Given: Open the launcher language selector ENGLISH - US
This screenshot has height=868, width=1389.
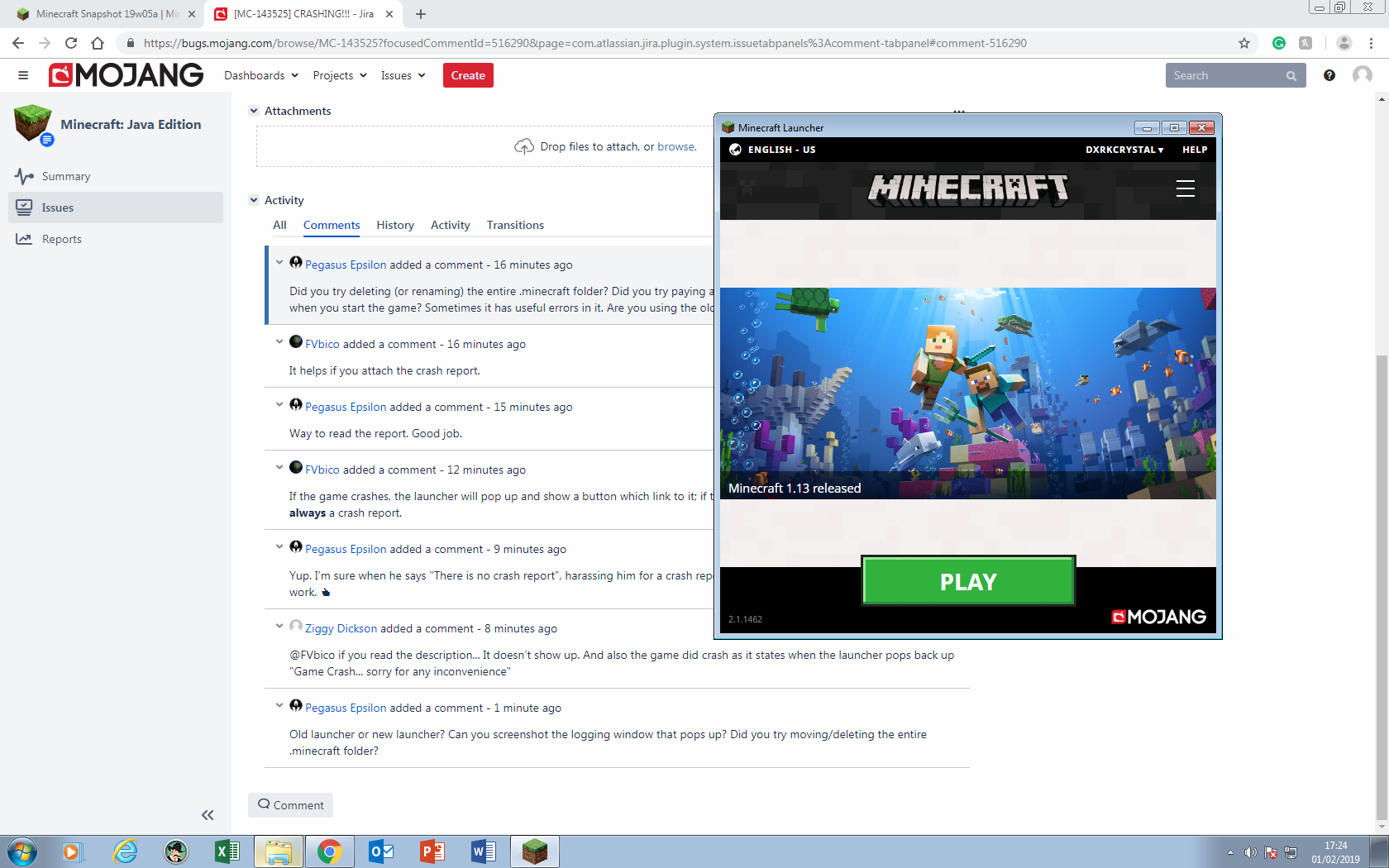Looking at the screenshot, I should (x=772, y=150).
